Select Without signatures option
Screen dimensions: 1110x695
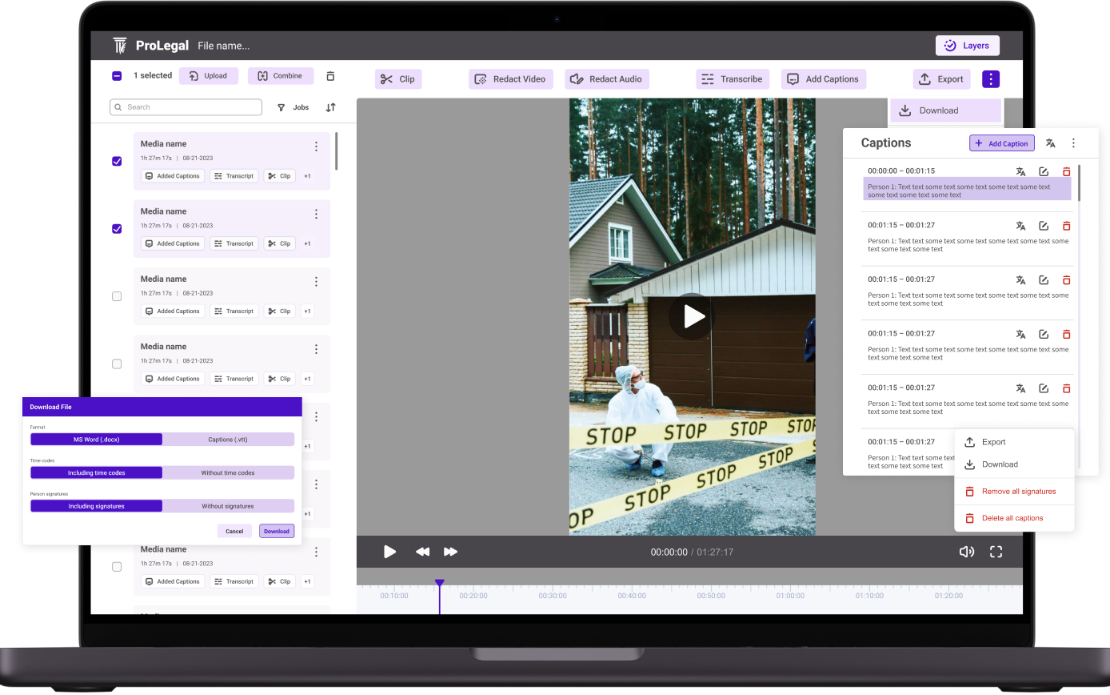coord(228,506)
